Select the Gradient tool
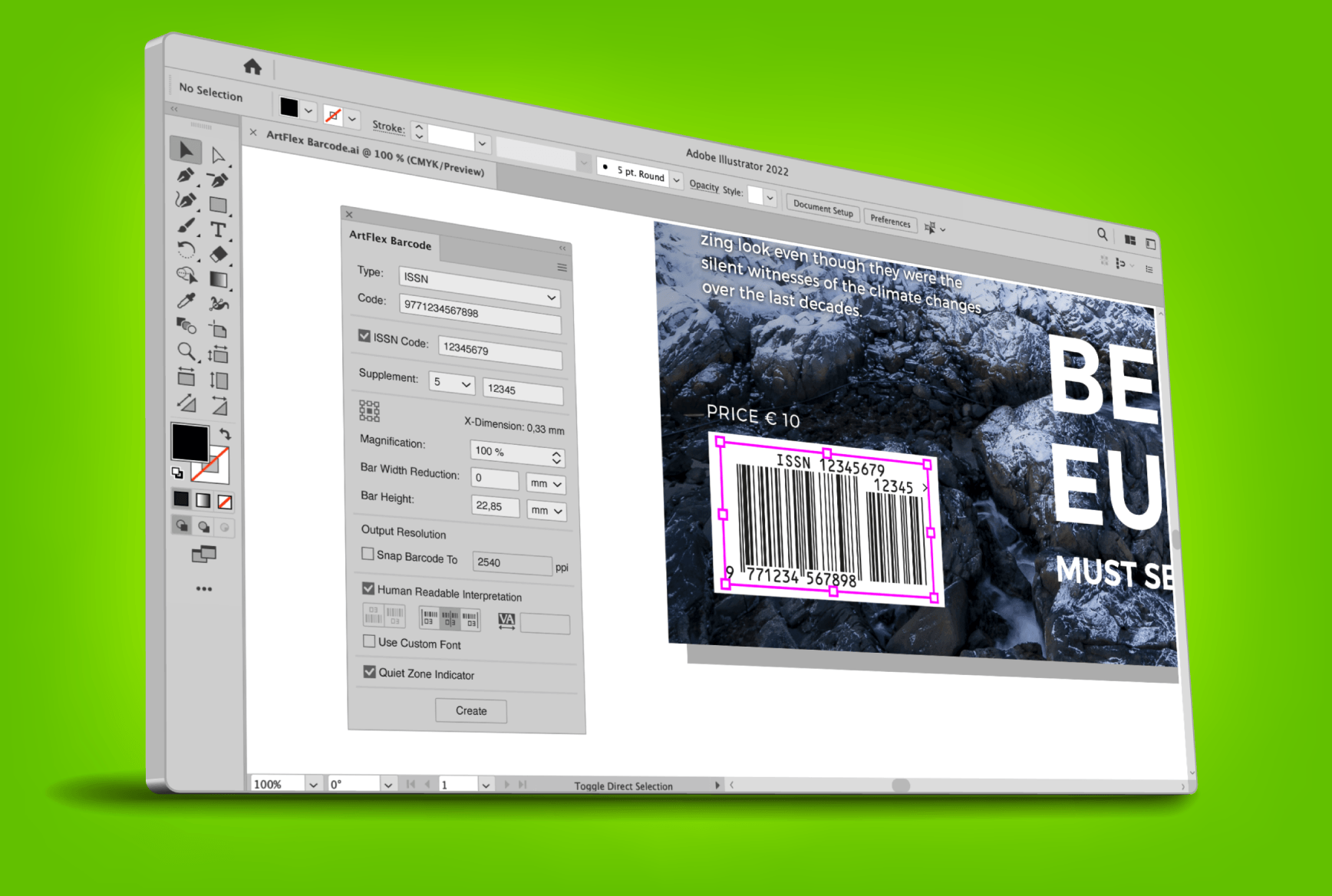 click(x=219, y=279)
